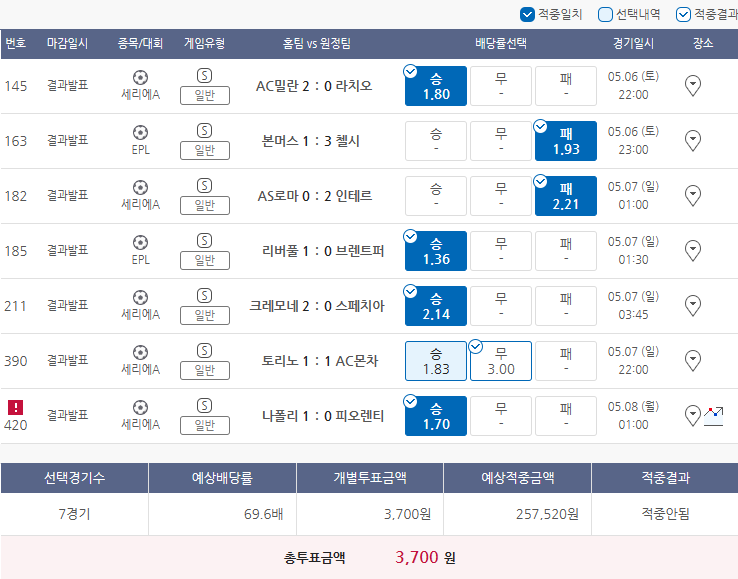The height and width of the screenshot is (579, 738).
Task: Select 승 1.80 for AC밀란 vs 라치오
Action: (436, 86)
